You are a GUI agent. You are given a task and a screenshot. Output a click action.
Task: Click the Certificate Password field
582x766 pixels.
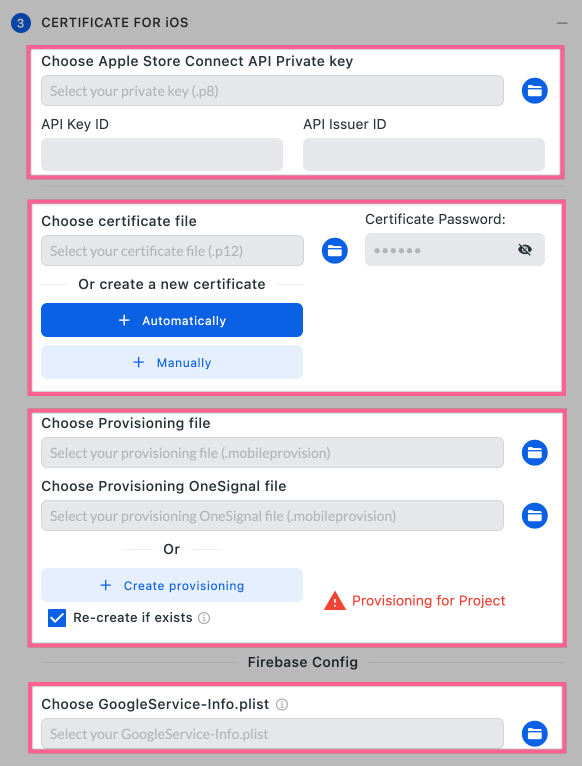tap(455, 250)
